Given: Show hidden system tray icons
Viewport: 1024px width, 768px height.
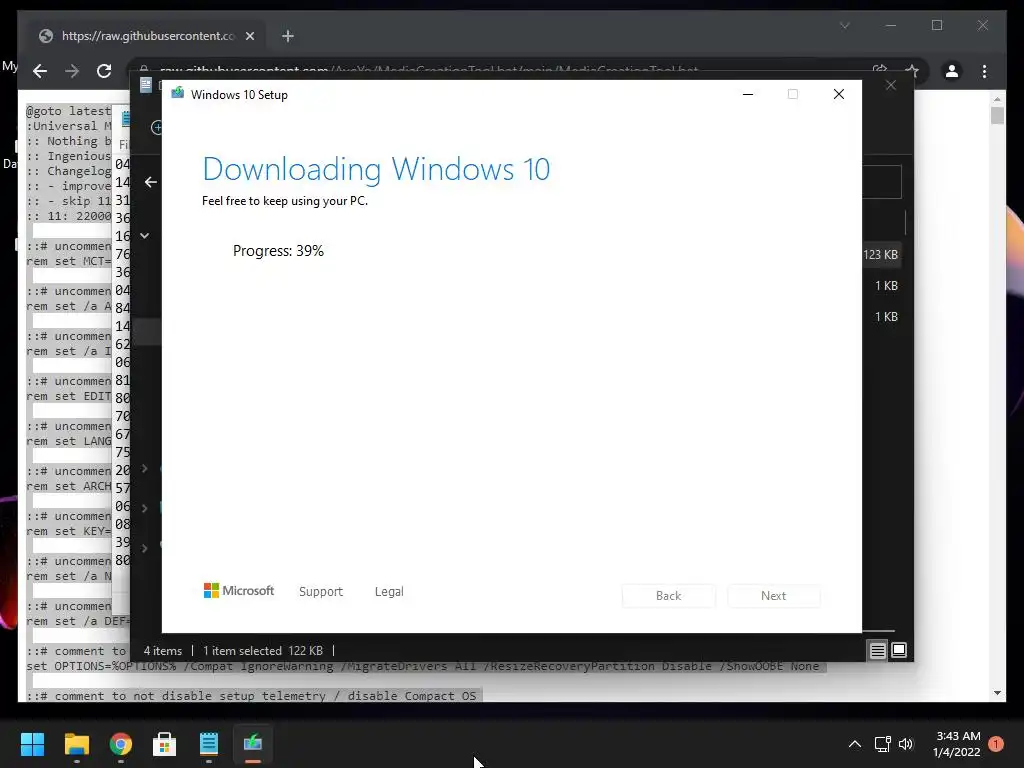Looking at the screenshot, I should pyautogui.click(x=854, y=744).
